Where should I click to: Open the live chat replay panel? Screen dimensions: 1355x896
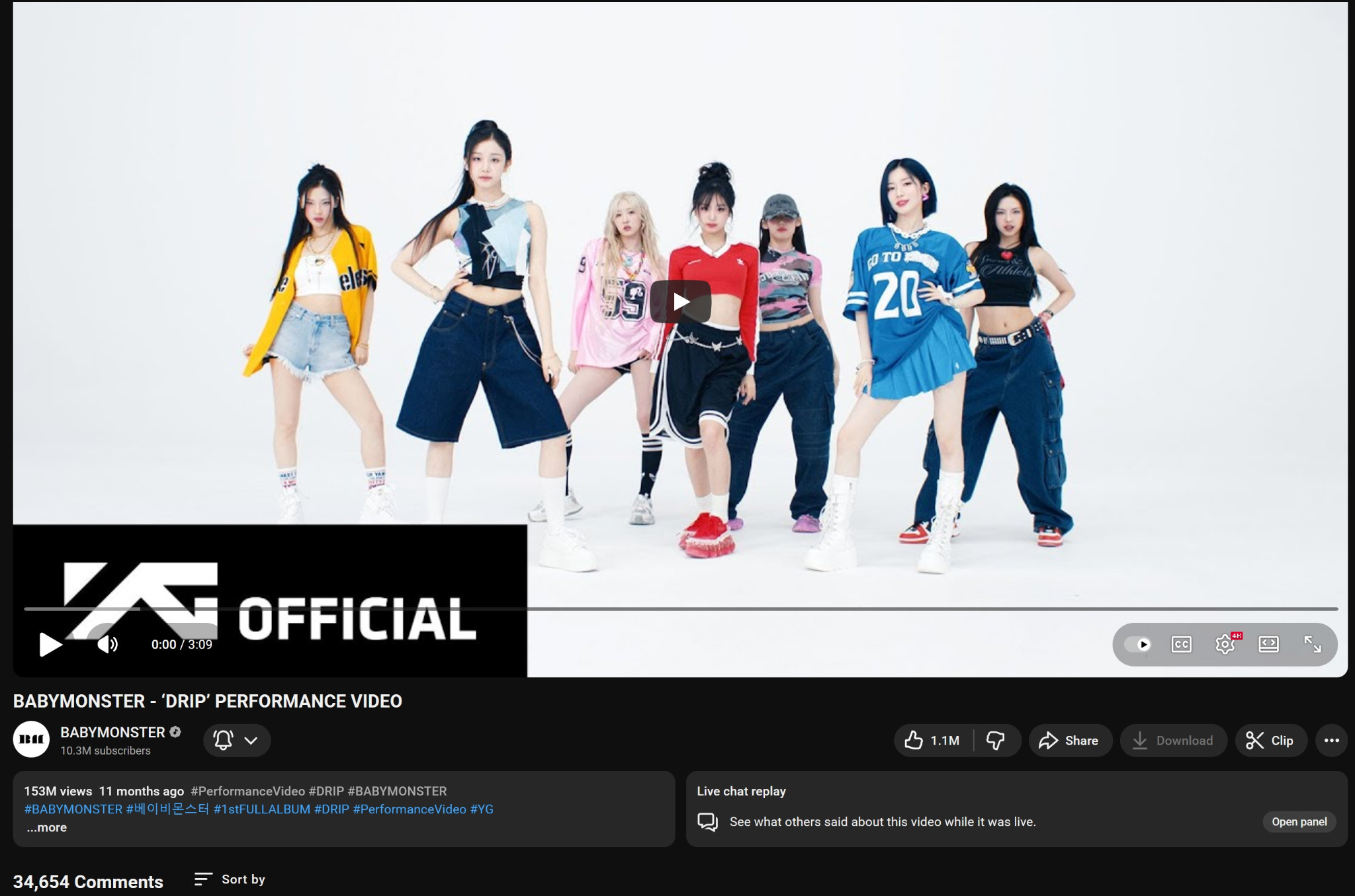tap(1299, 822)
